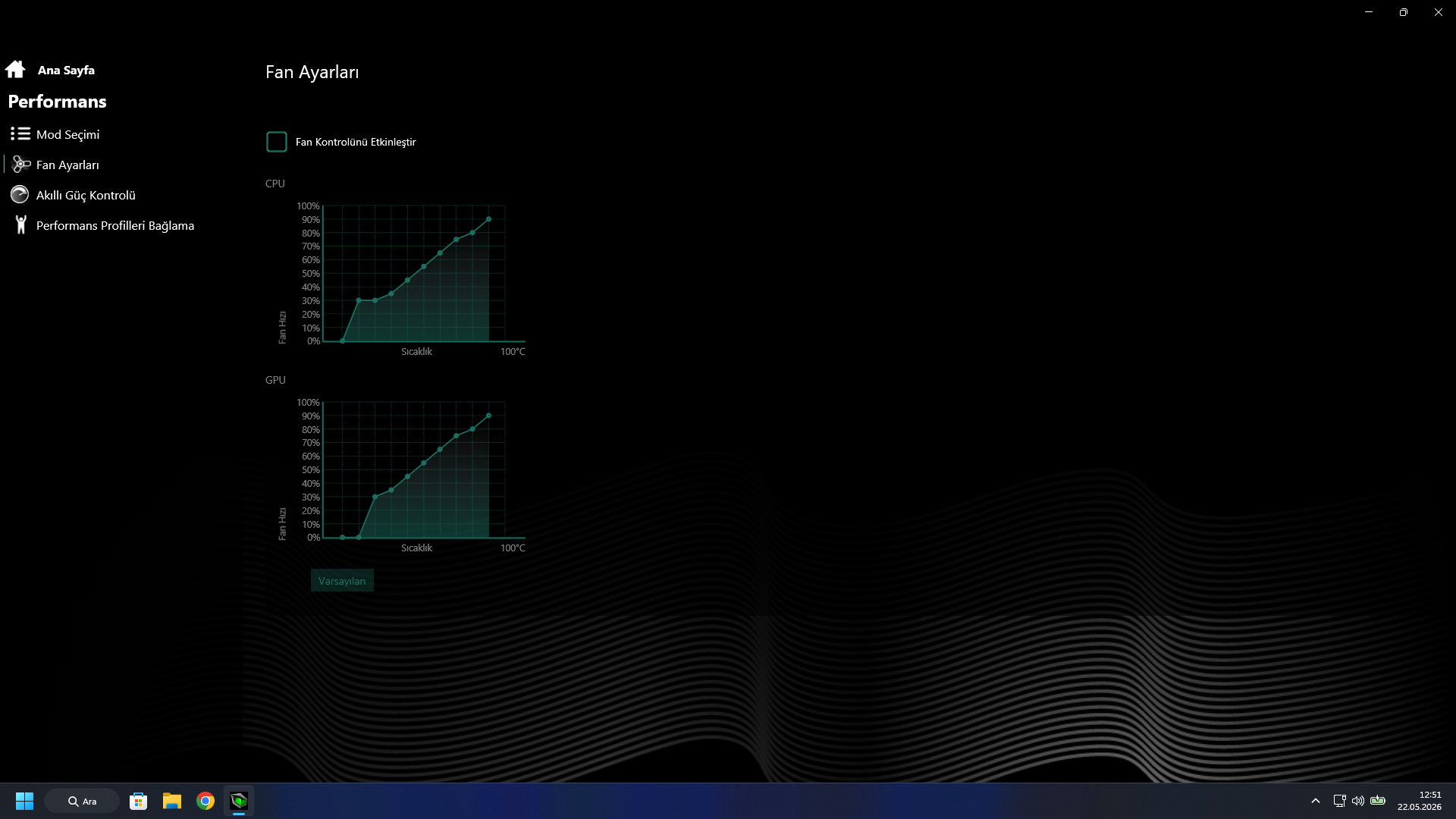Open the network status tray icon
The image size is (1456, 819).
click(x=1339, y=801)
